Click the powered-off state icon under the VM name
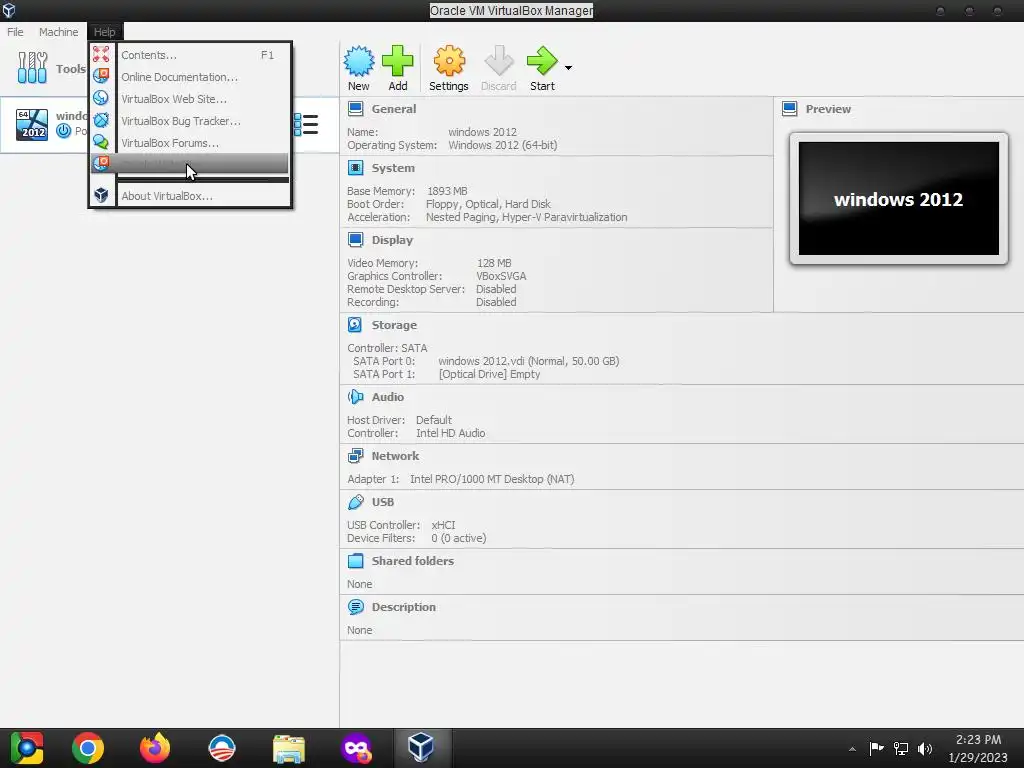The height and width of the screenshot is (768, 1024). click(x=63, y=131)
